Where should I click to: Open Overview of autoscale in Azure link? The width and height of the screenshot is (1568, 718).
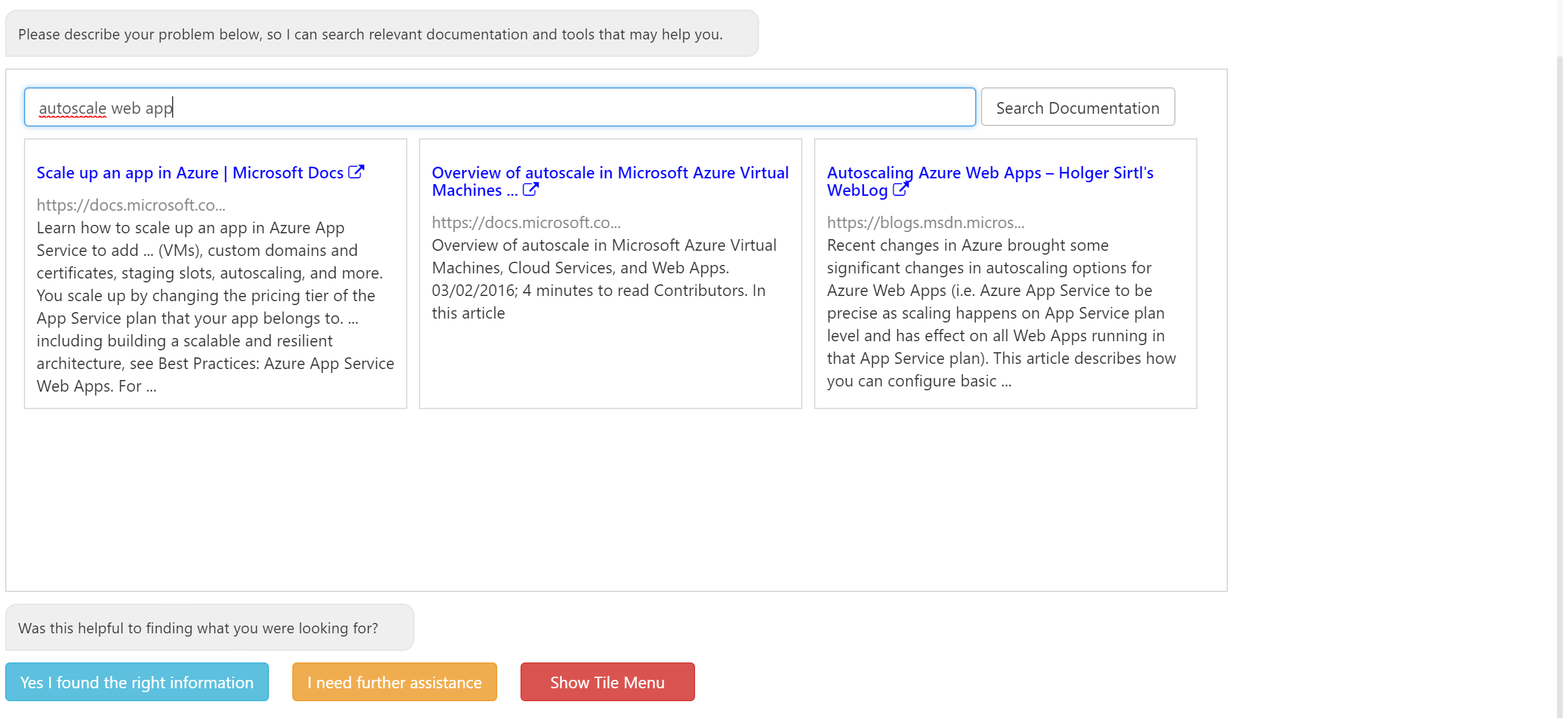click(x=609, y=173)
